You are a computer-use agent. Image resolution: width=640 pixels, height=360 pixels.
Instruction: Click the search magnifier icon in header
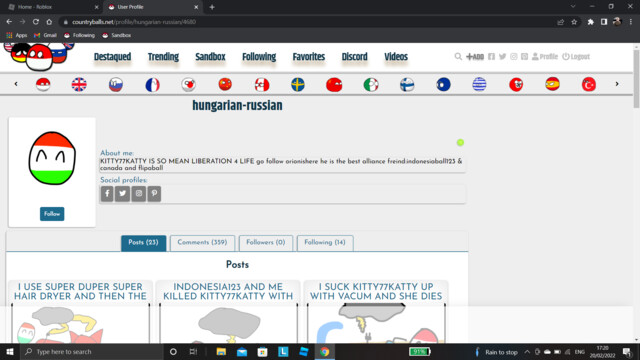pyautogui.click(x=458, y=57)
